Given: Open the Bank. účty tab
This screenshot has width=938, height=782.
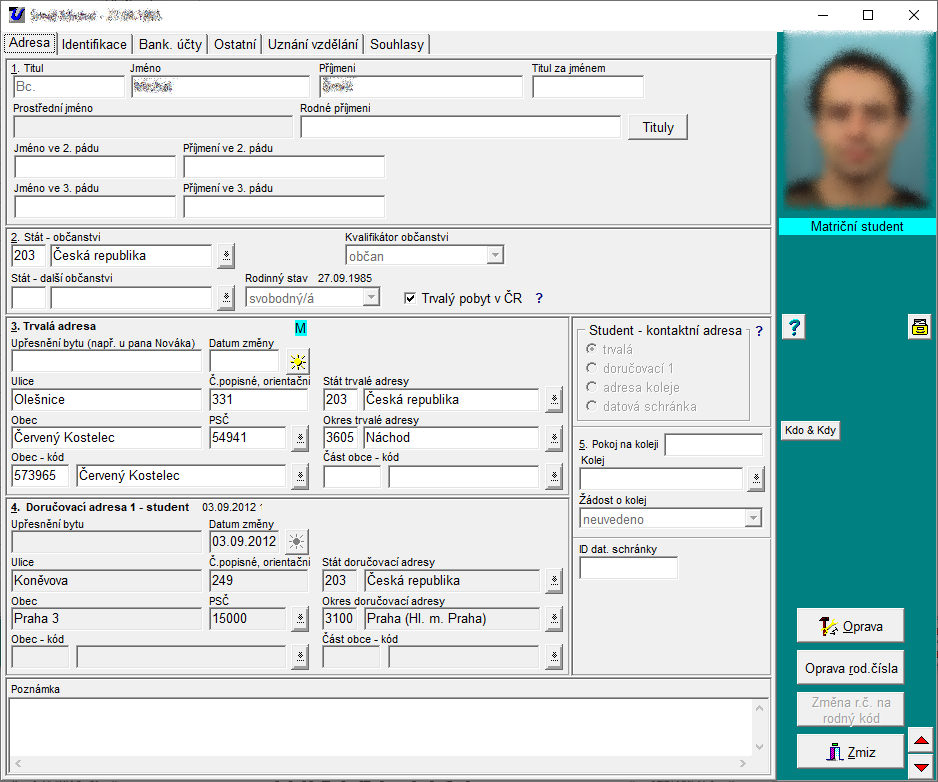Looking at the screenshot, I should (170, 44).
